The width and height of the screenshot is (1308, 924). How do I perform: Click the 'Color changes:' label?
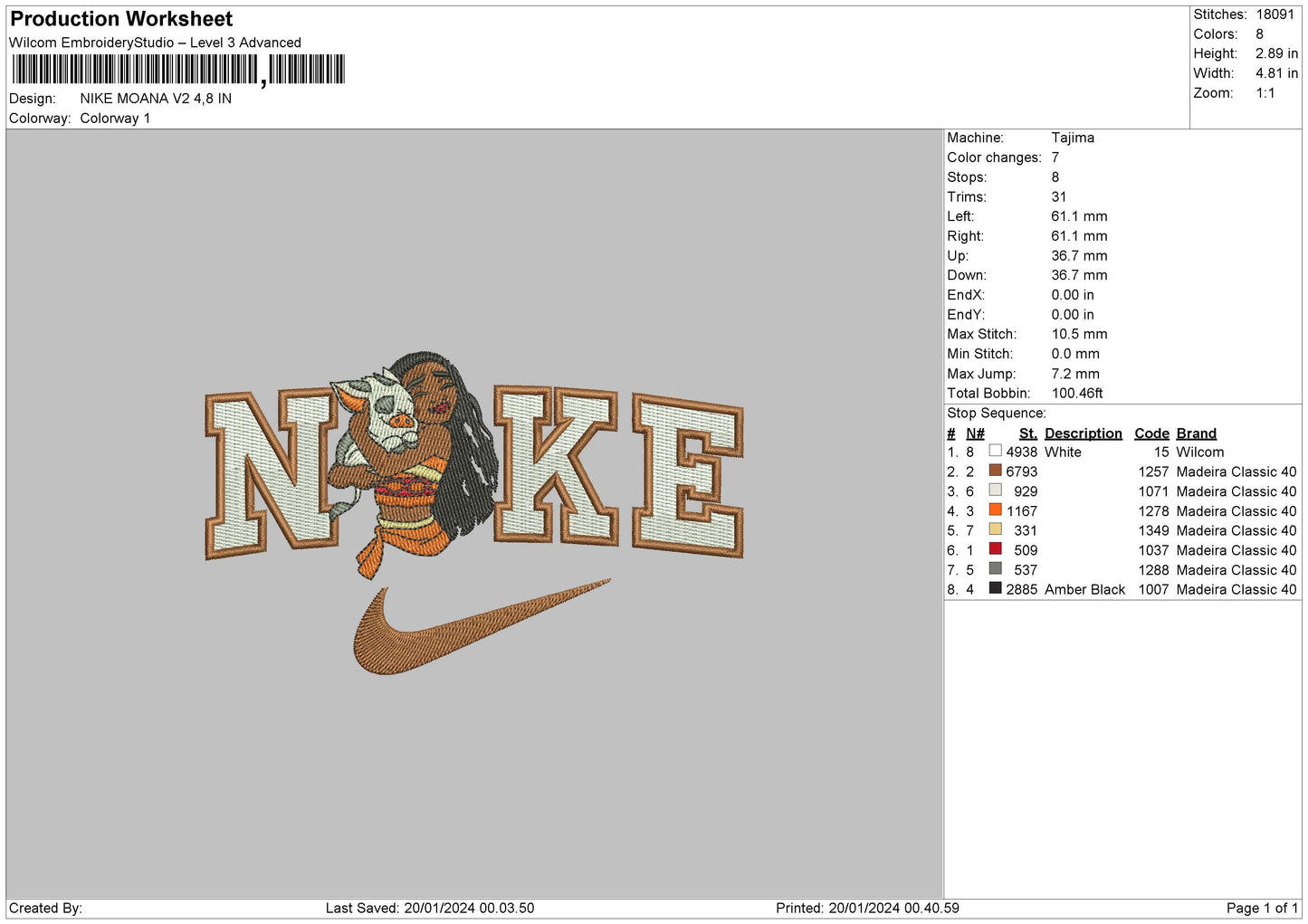pos(994,157)
